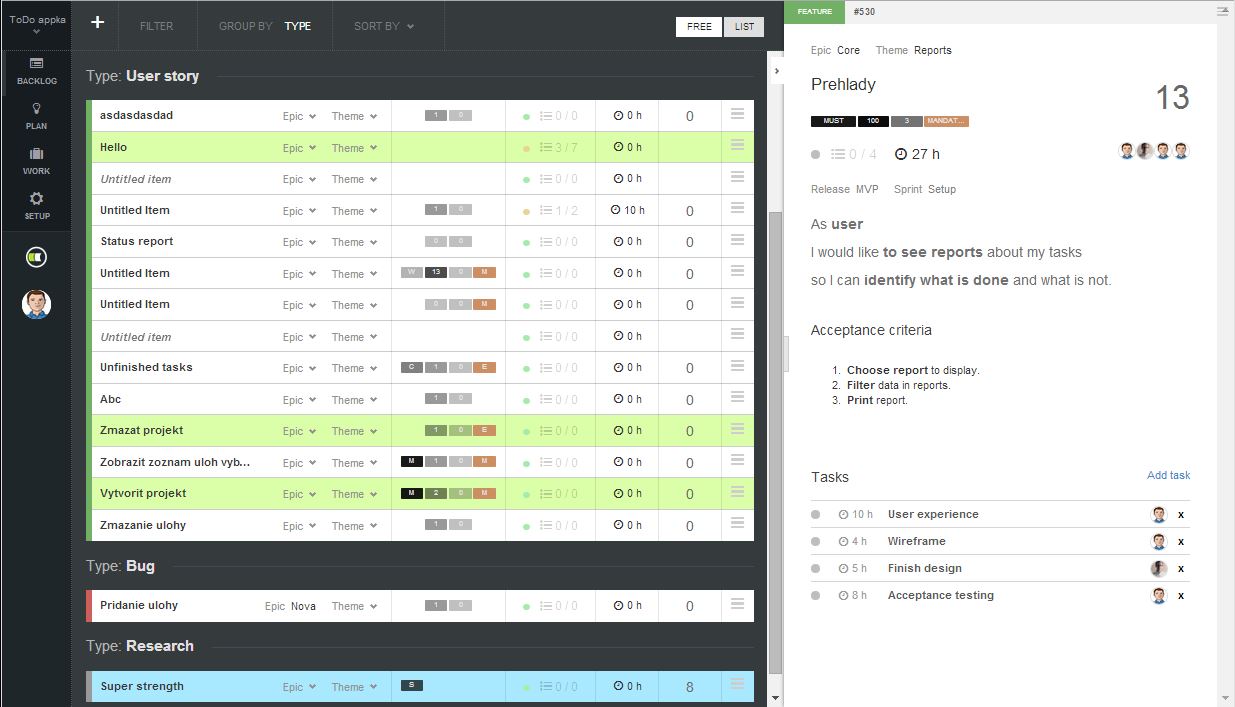Image resolution: width=1235 pixels, height=707 pixels.
Task: Open the ToDo appka dropdown
Action: (x=36, y=22)
